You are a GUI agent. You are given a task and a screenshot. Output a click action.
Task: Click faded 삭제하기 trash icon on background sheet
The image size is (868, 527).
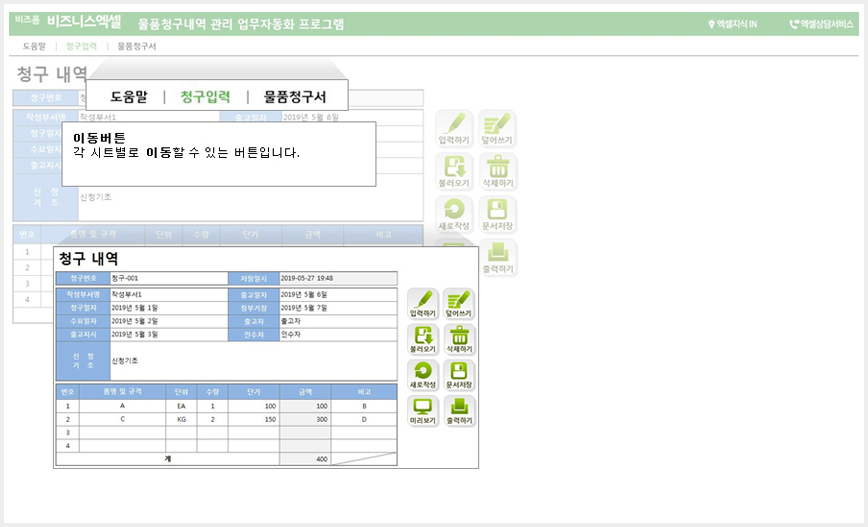tap(498, 172)
